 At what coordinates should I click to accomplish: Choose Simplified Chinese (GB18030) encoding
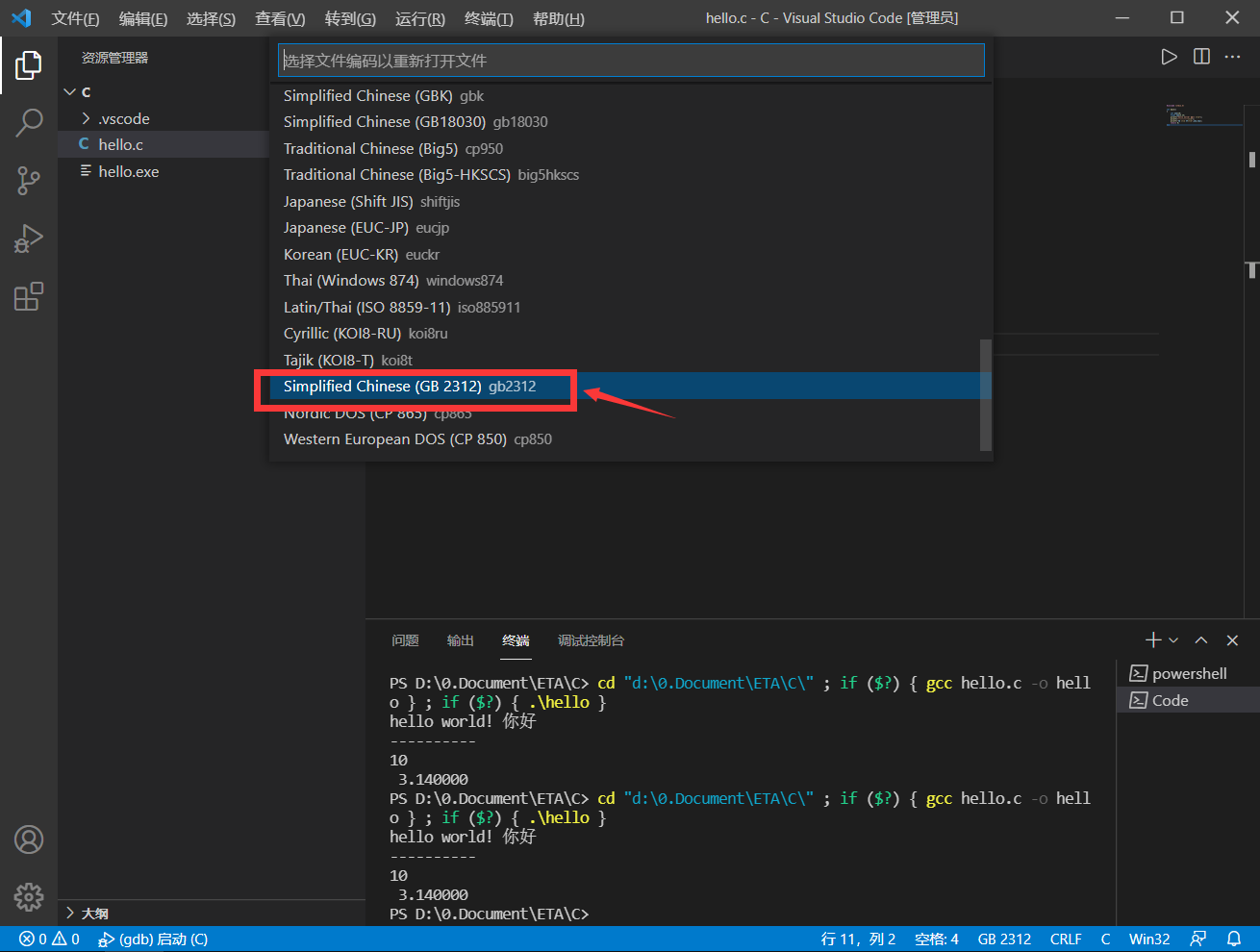[x=631, y=122]
